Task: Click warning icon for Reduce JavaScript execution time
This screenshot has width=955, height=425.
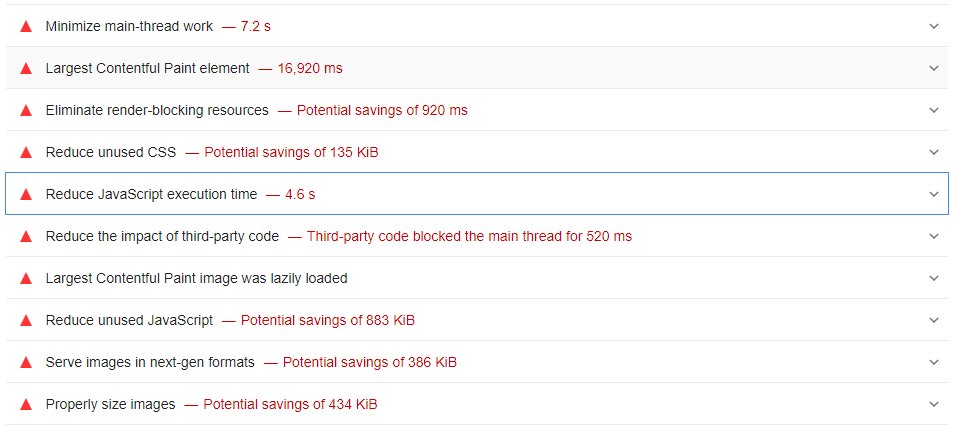Action: [x=26, y=194]
